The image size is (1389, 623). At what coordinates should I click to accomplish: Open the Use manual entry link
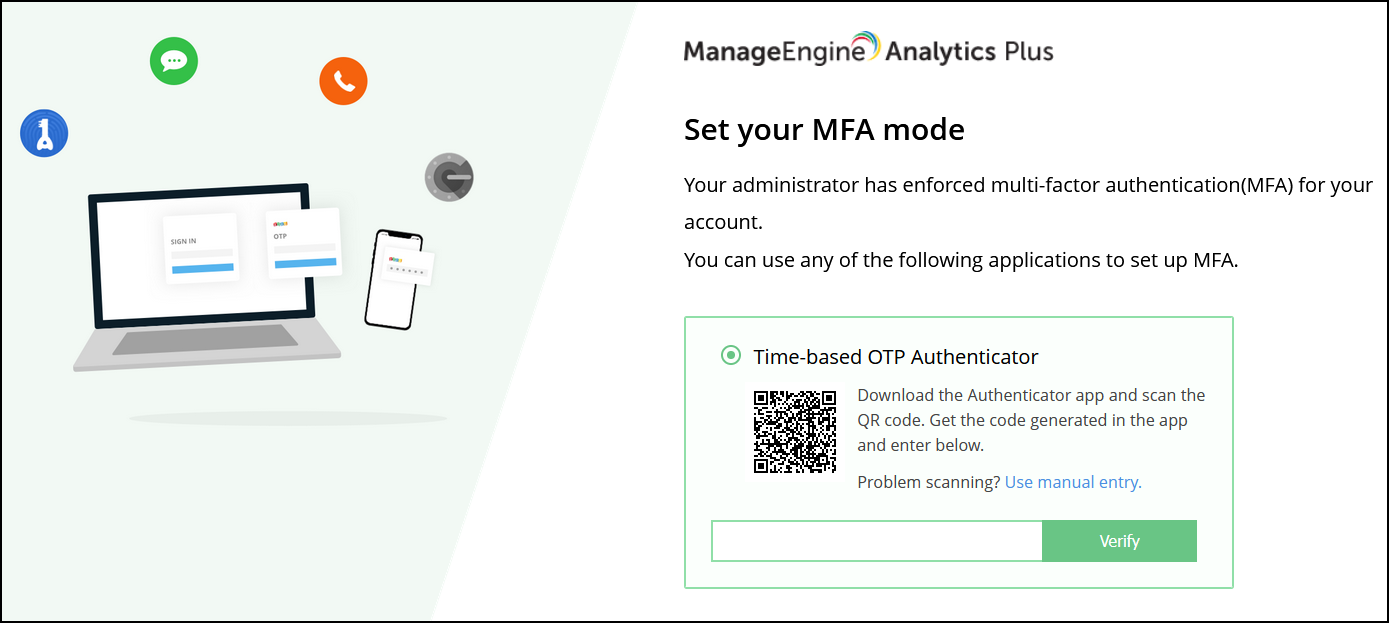click(x=1073, y=482)
